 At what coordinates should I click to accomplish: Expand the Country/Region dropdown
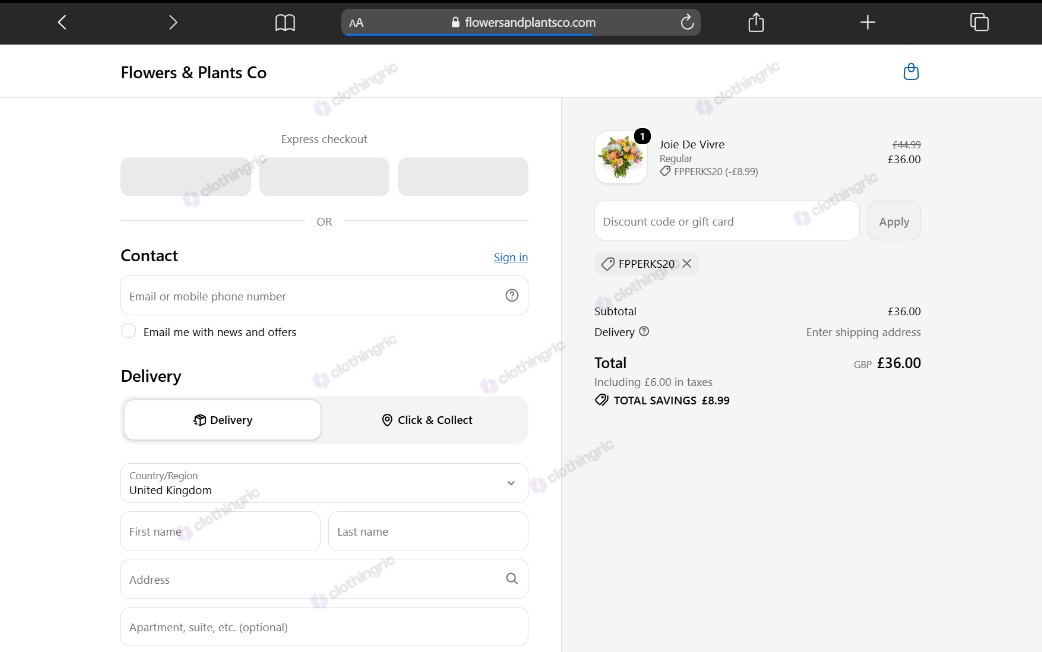point(324,483)
